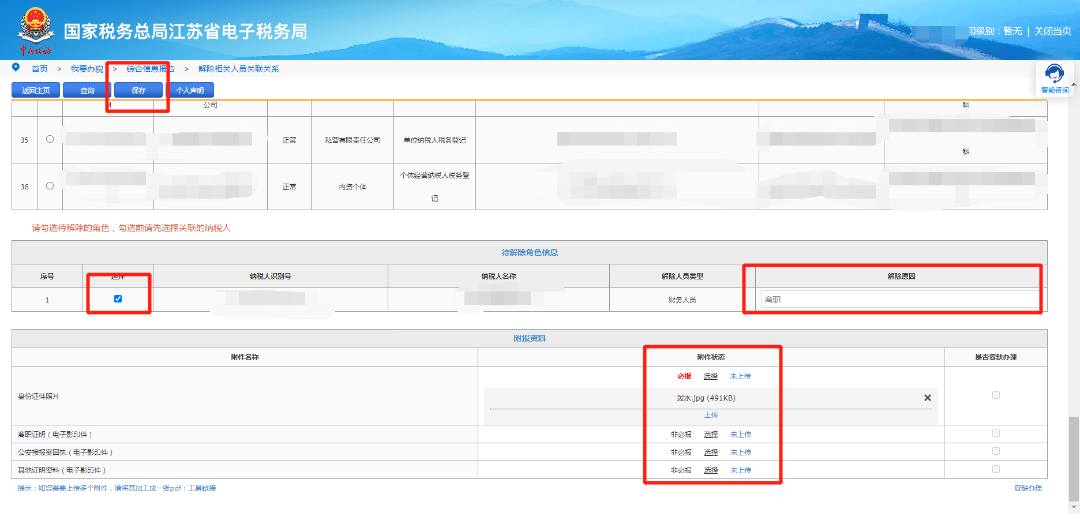This screenshot has height=519, width=1080.
Task: Click the 个体经营纳税人税务登记 cell
Action: (434, 186)
